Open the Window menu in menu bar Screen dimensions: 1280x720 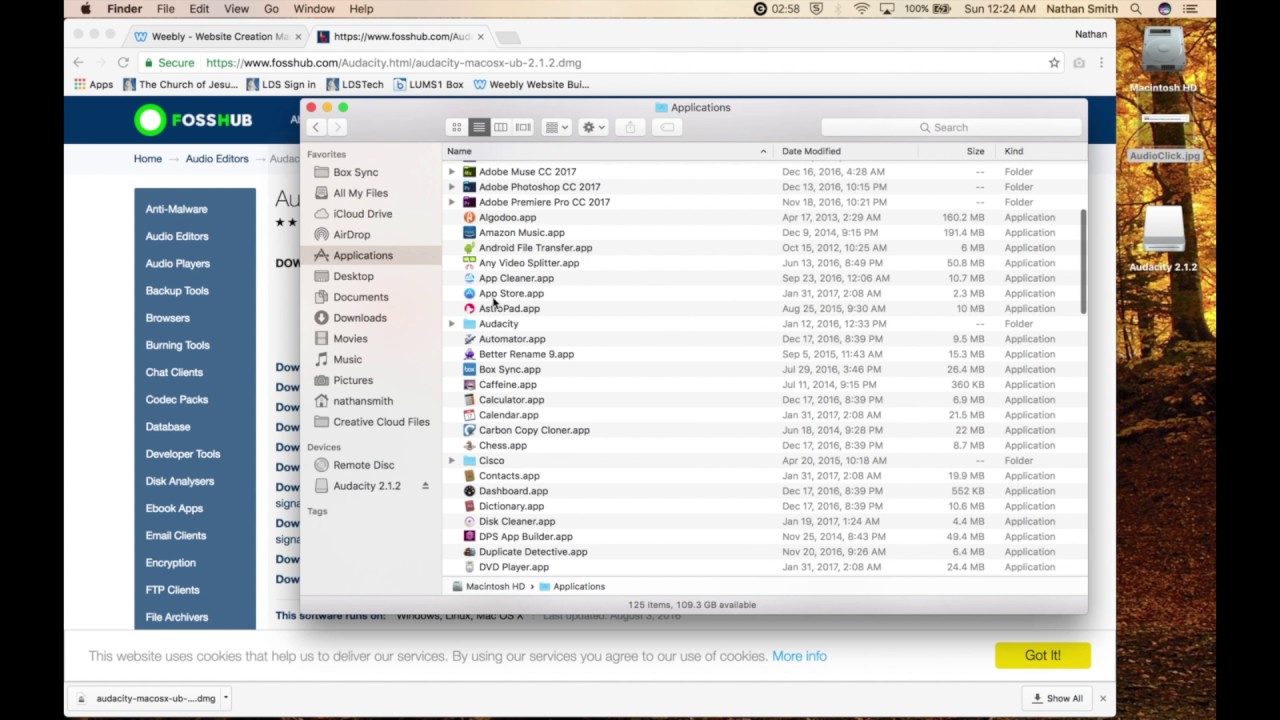coord(314,9)
